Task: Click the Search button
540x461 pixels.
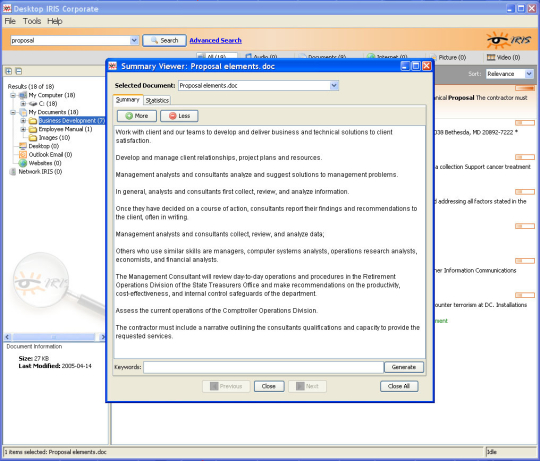Action: click(x=164, y=40)
